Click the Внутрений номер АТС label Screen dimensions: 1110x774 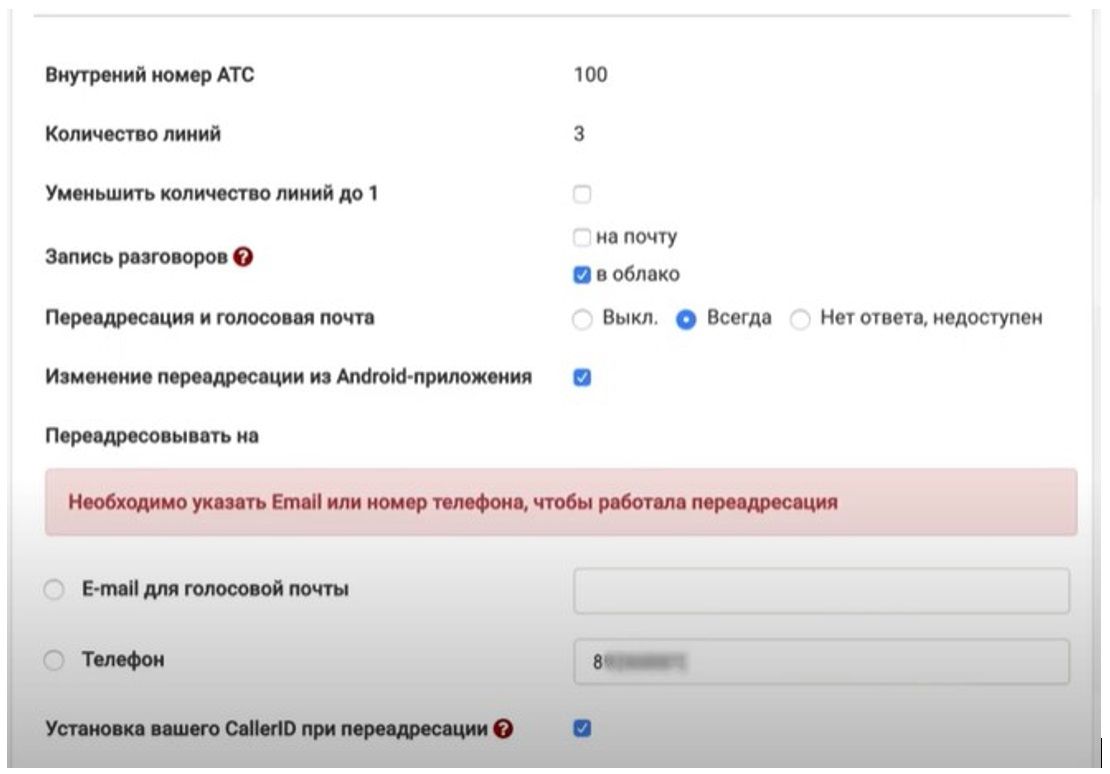[x=150, y=75]
